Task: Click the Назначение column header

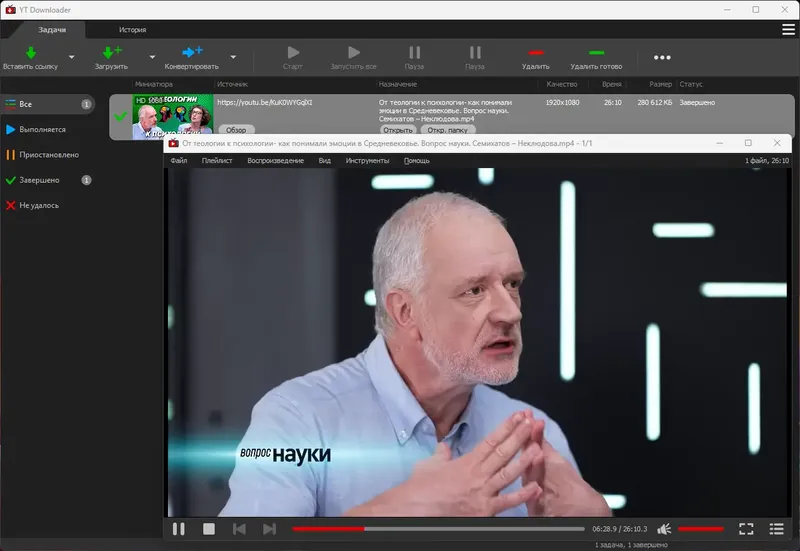Action: pyautogui.click(x=398, y=84)
